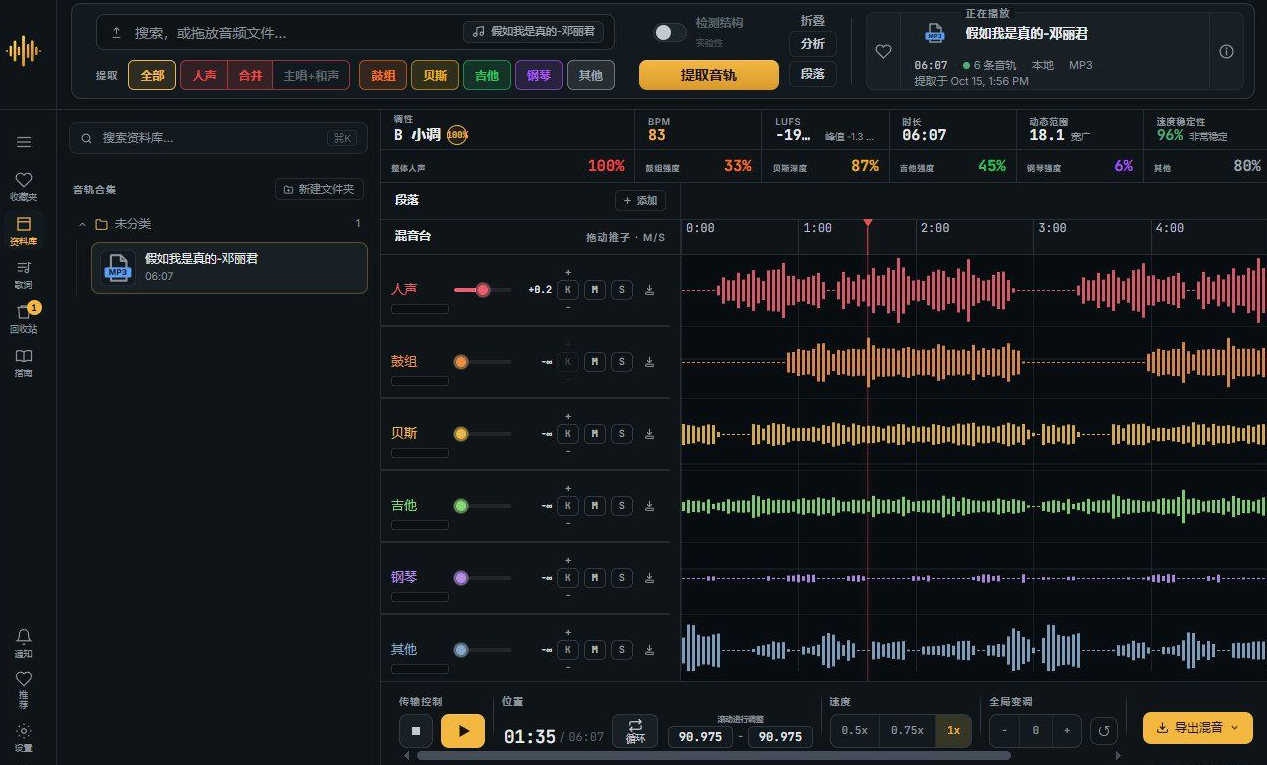1267x765 pixels.
Task: Select the 钢琴 extraction filter
Action: pos(539,75)
